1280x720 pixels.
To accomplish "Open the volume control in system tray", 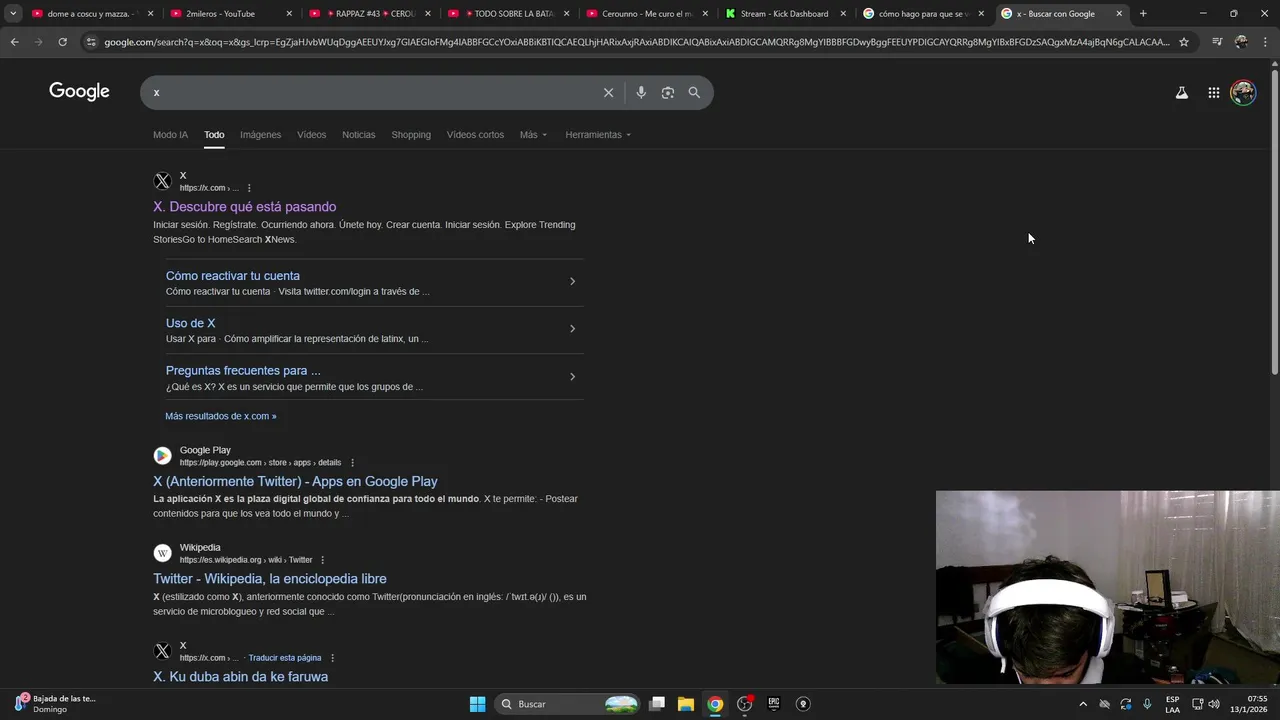I will (x=1214, y=704).
